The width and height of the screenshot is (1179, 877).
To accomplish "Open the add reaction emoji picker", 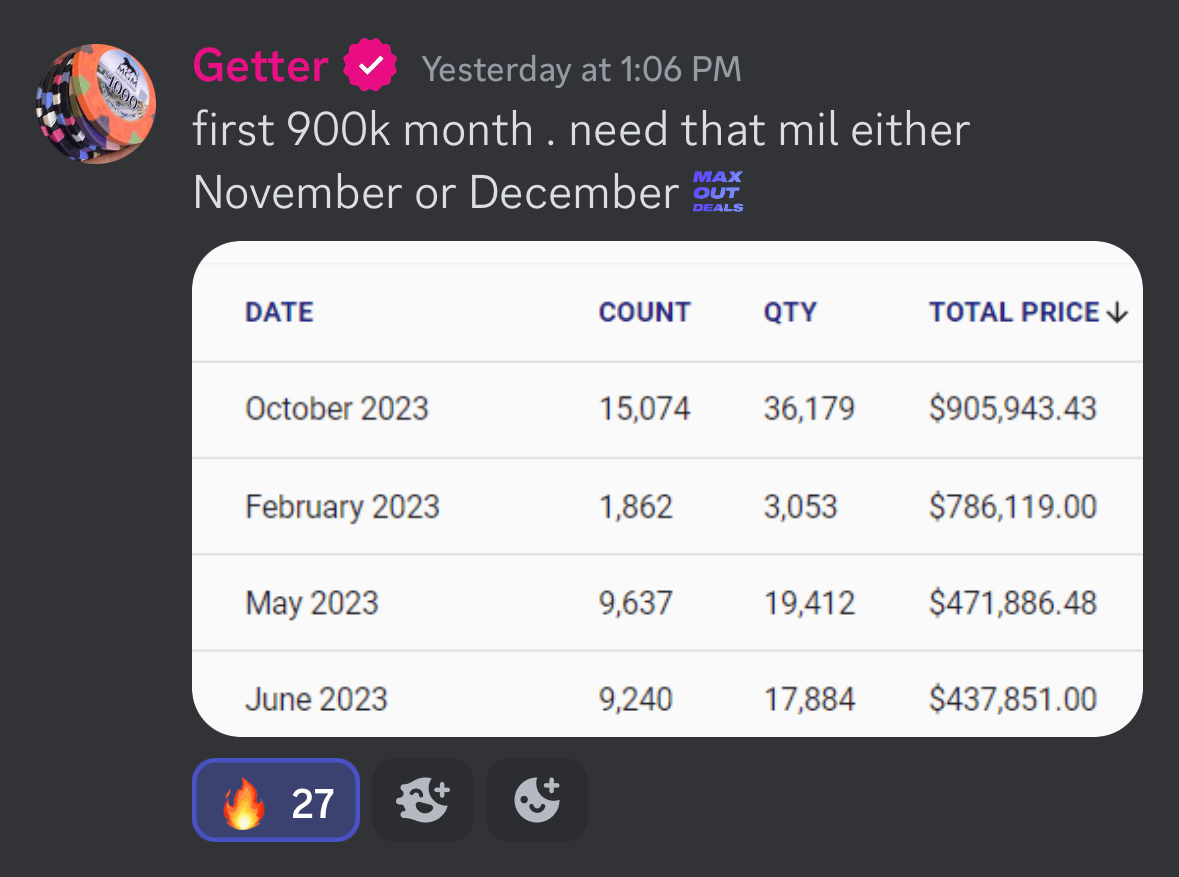I will [x=536, y=800].
